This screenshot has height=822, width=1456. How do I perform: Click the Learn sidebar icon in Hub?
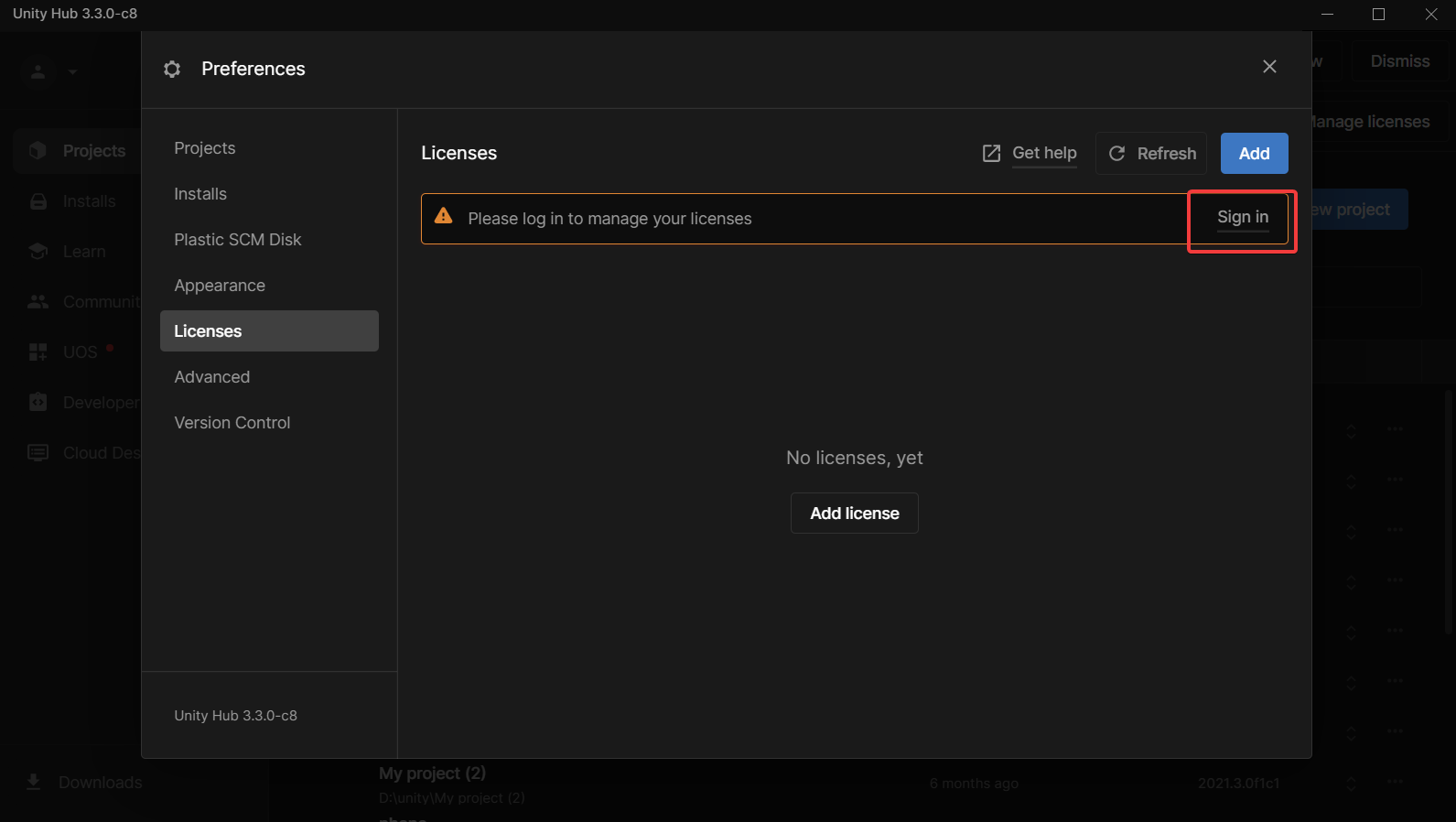pos(38,252)
